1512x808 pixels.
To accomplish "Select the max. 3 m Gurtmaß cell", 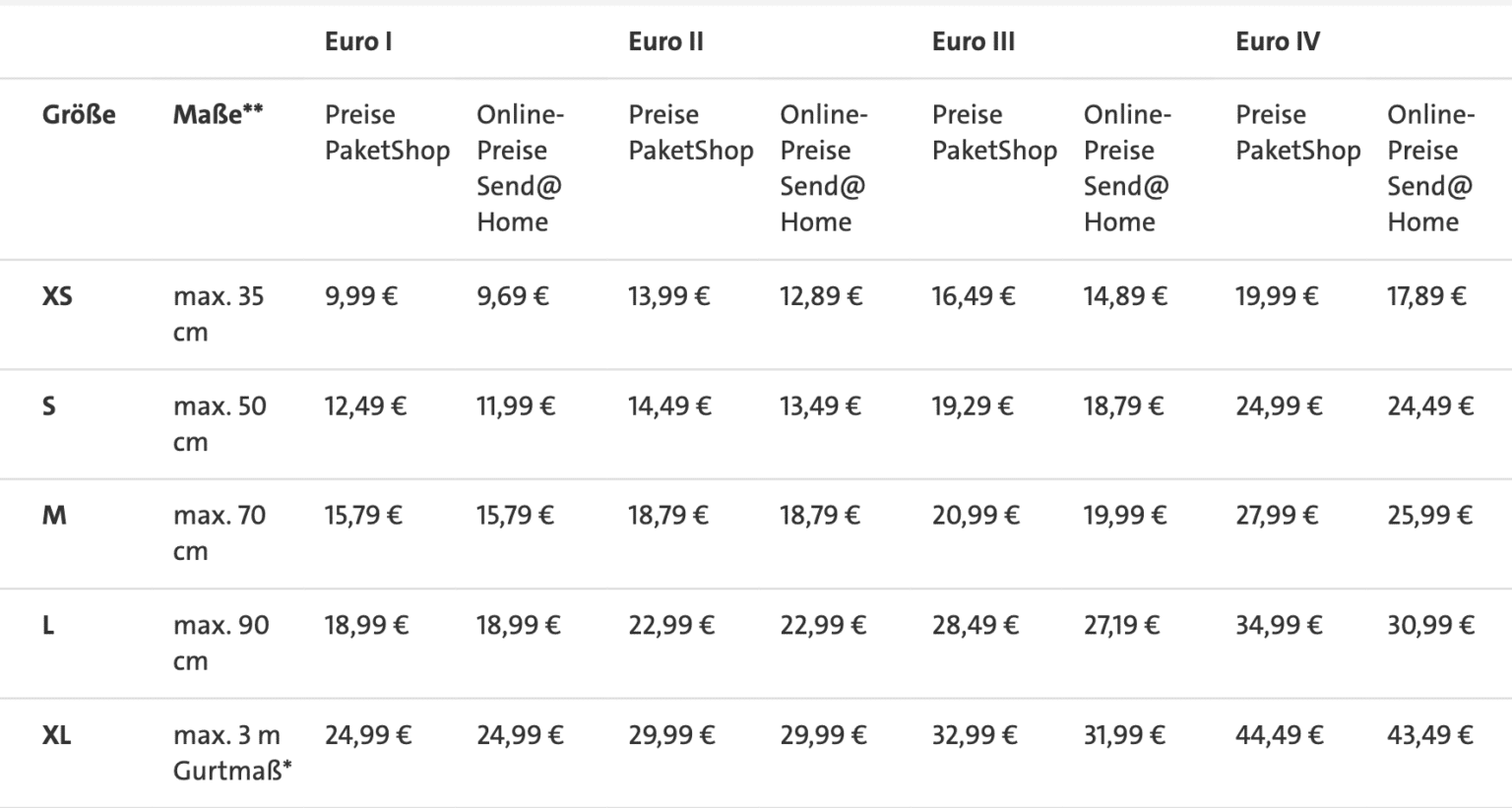I will coord(232,753).
